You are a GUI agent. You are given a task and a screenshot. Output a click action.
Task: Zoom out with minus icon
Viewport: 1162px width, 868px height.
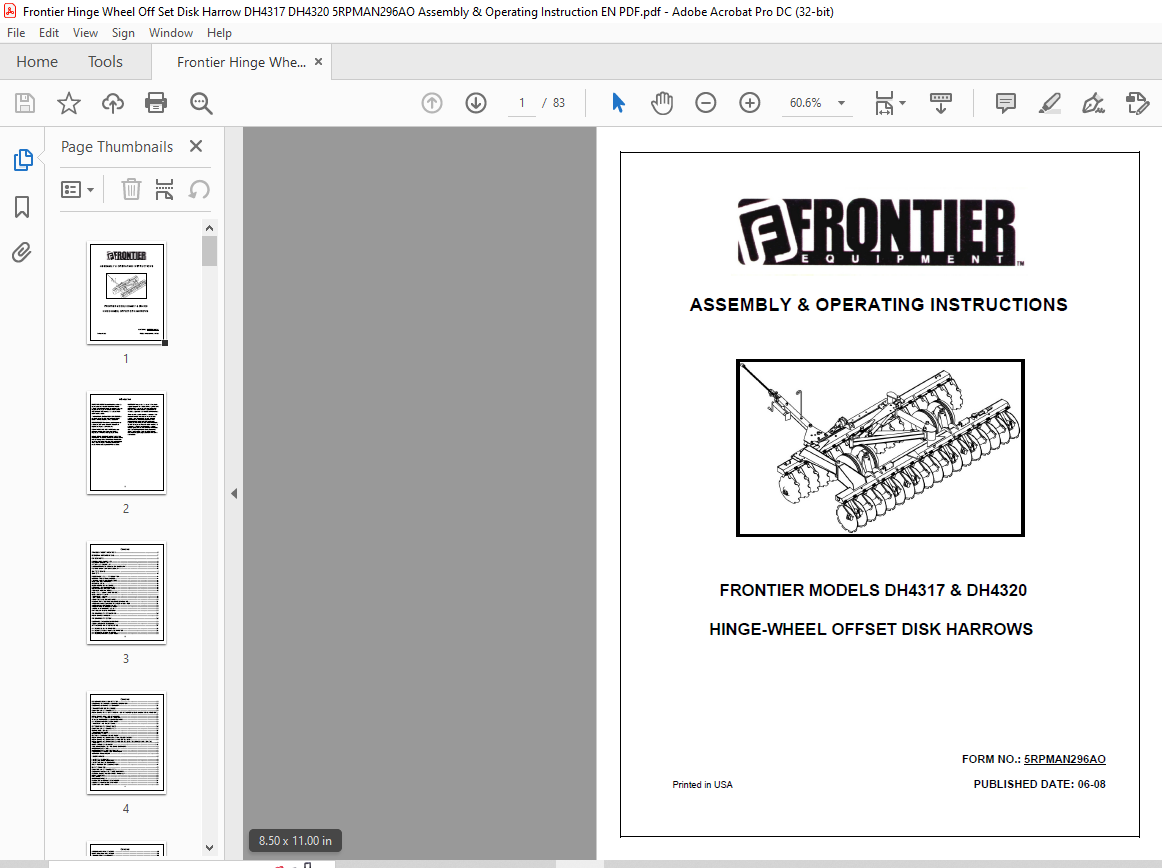click(x=706, y=103)
